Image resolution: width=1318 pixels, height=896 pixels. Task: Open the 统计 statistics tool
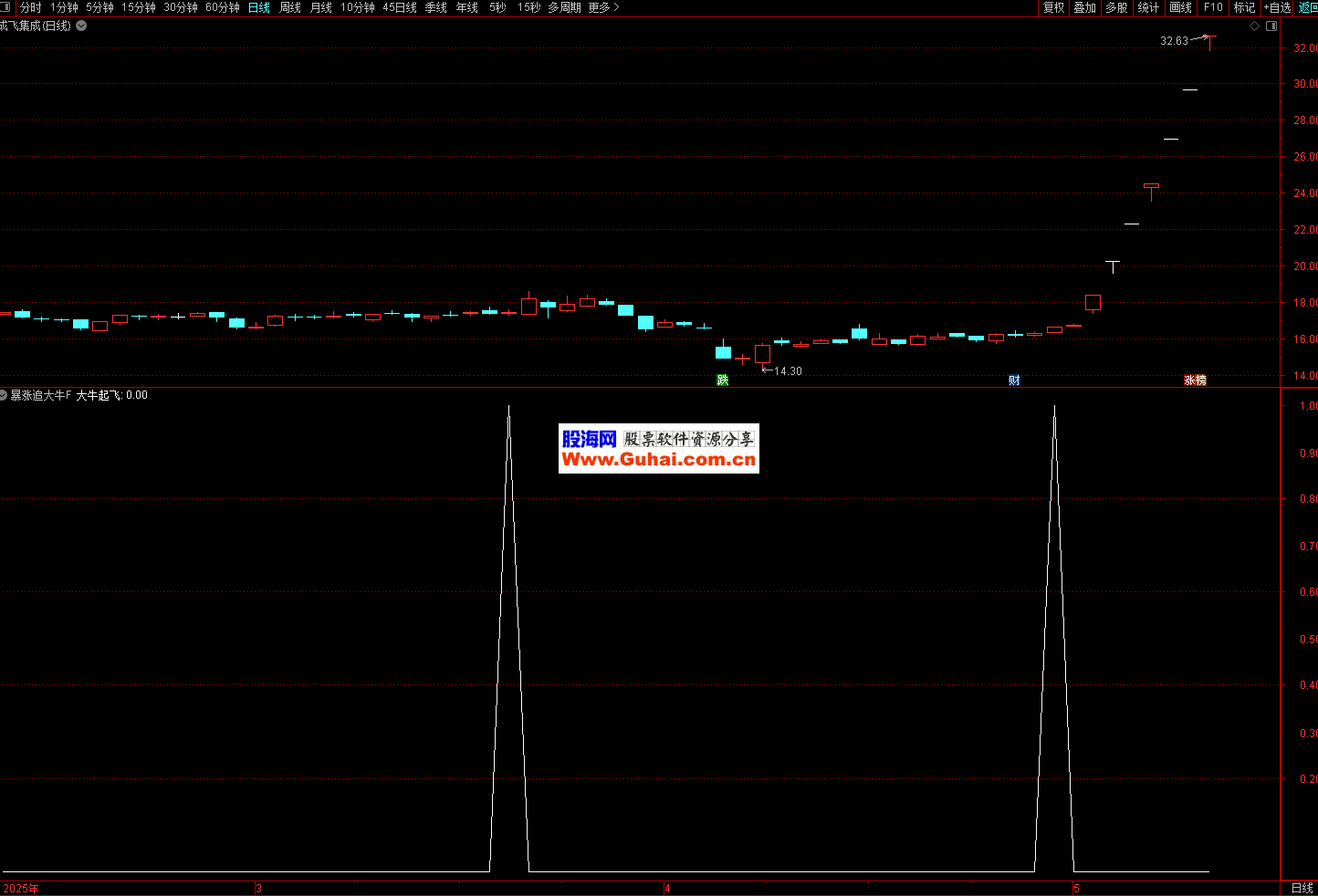(1148, 7)
